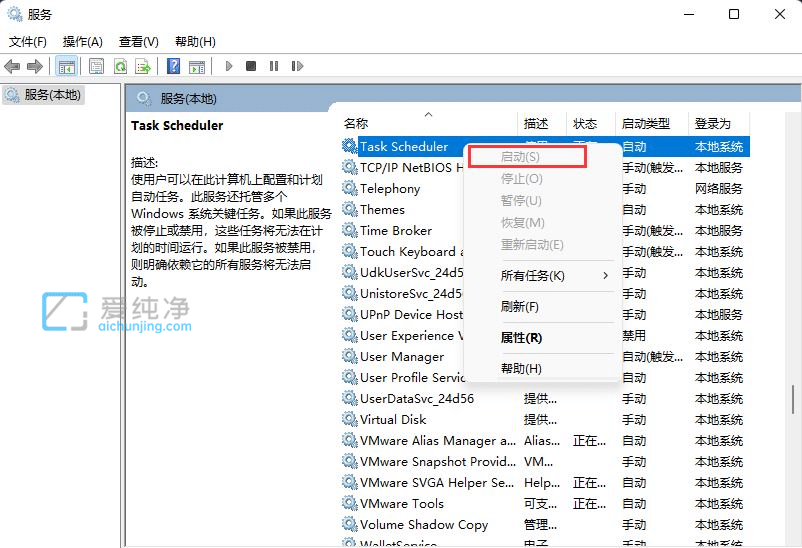Click the Refresh toolbar icon
This screenshot has height=548, width=802.
point(120,66)
